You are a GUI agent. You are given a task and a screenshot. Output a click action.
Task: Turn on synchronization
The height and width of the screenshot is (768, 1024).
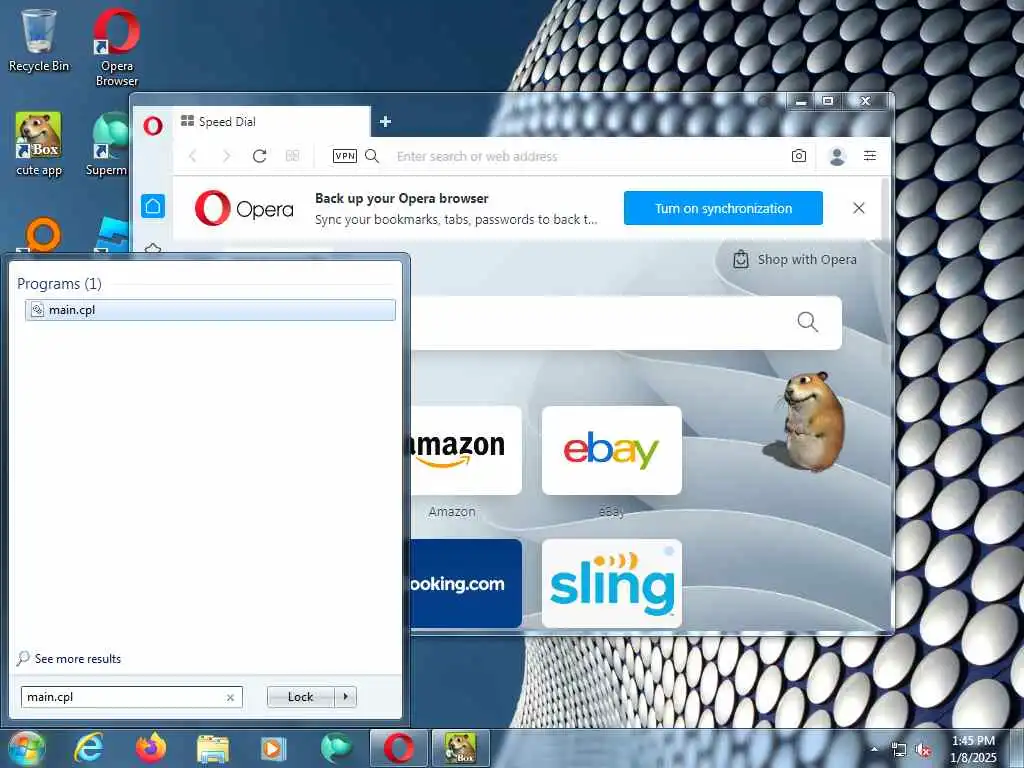723,208
